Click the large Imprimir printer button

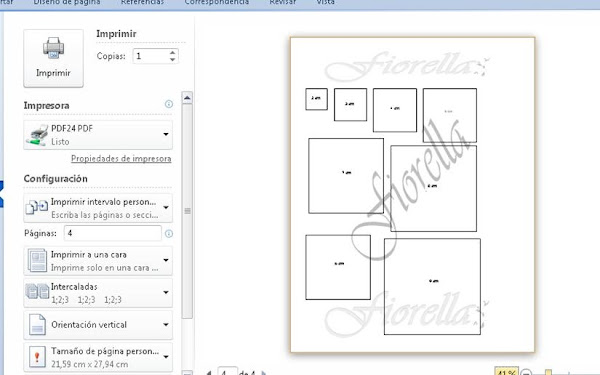[x=54, y=58]
